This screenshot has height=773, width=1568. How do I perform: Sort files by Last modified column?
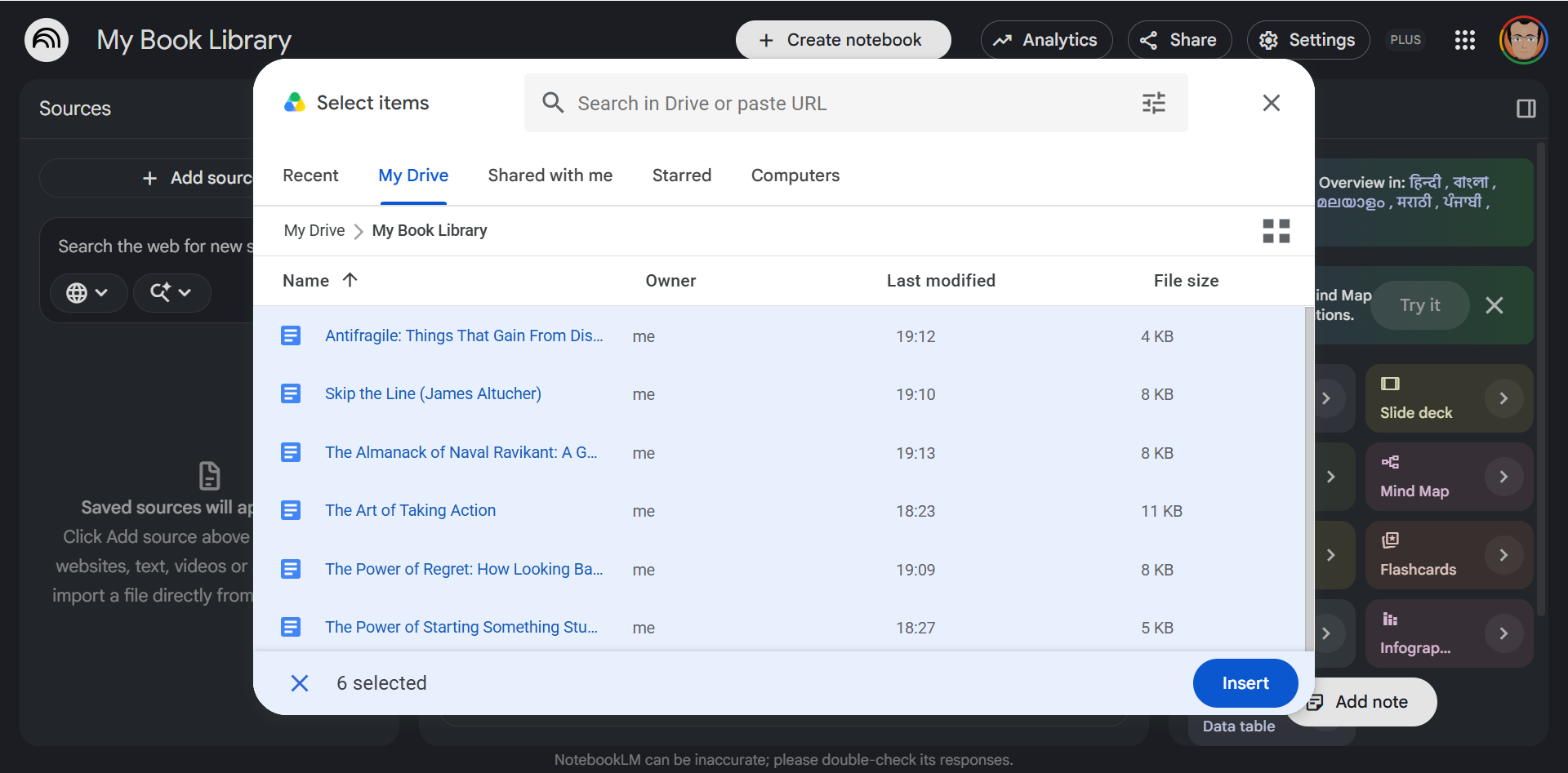click(941, 281)
